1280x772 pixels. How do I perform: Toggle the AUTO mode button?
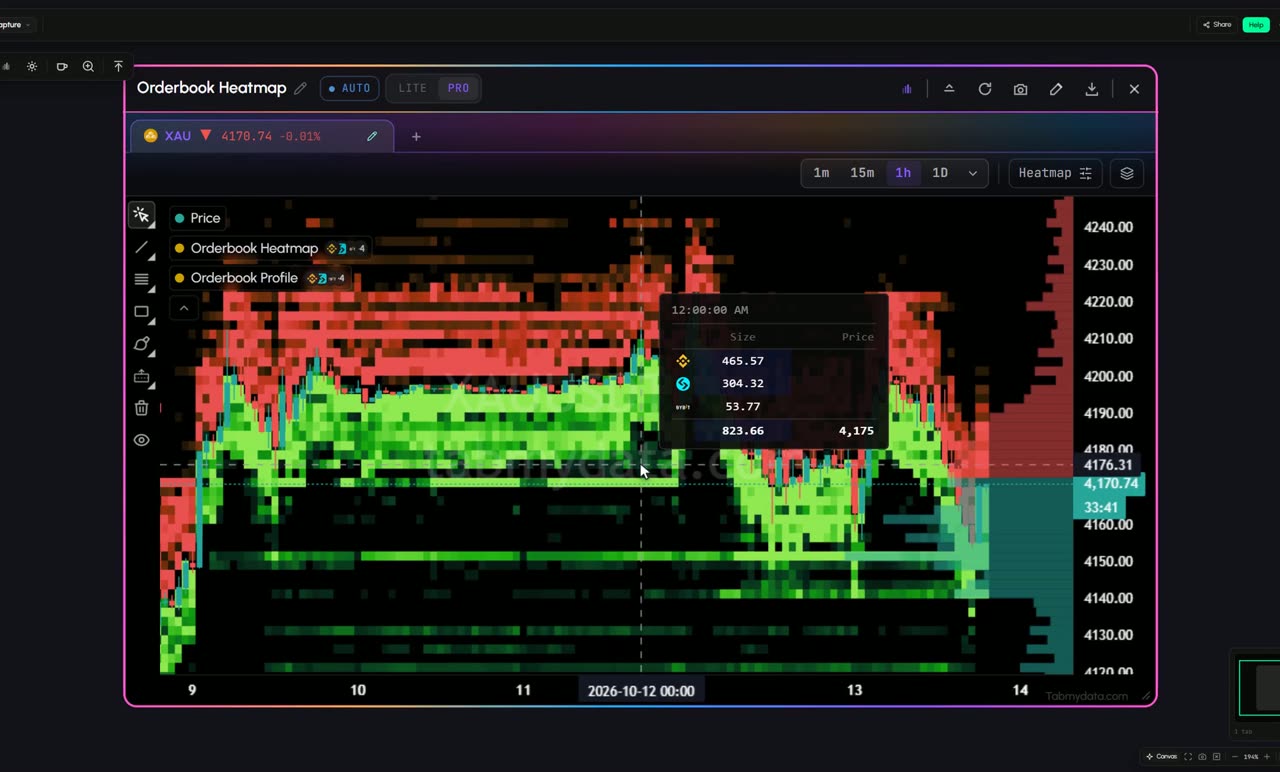click(x=350, y=88)
